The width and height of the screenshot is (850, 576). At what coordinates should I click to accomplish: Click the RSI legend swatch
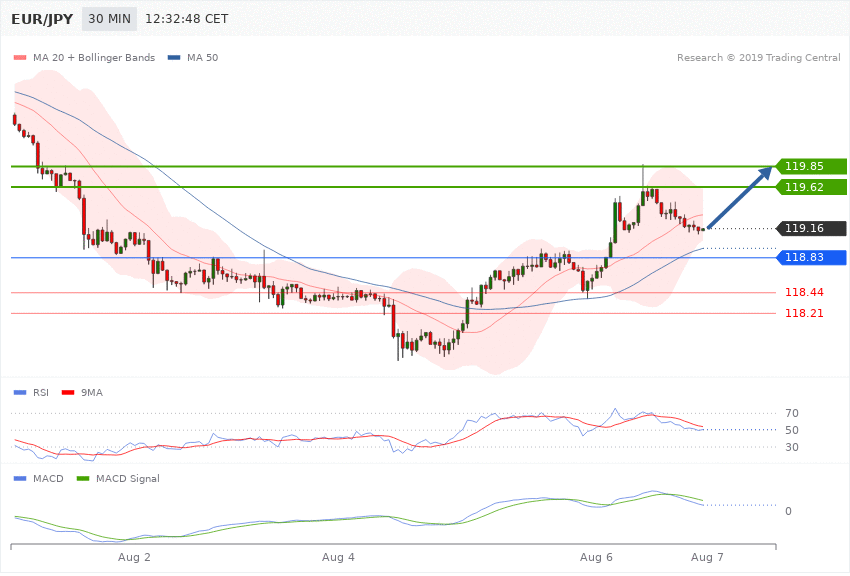pyautogui.click(x=20, y=393)
